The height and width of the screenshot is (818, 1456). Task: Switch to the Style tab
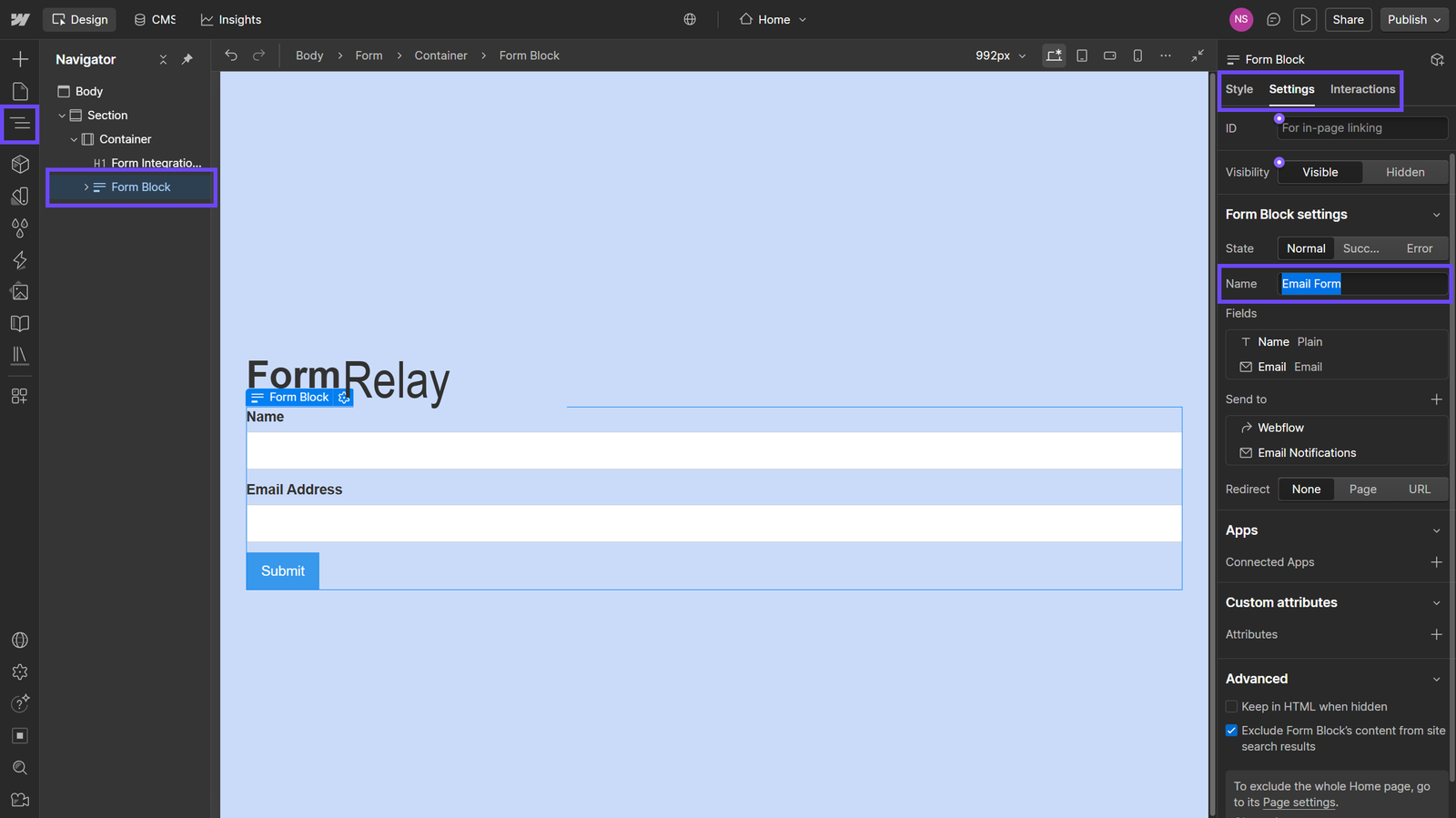[1239, 89]
